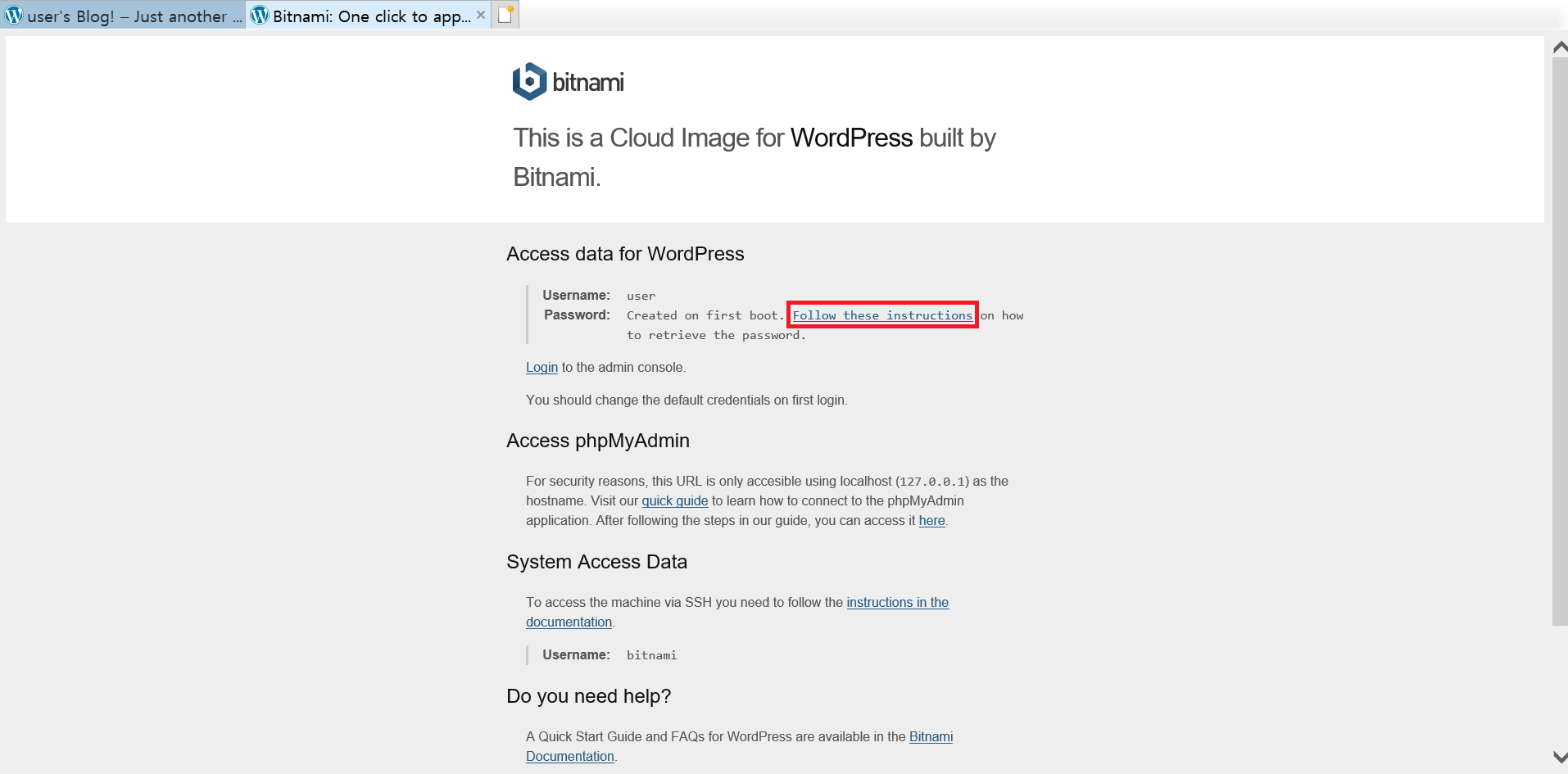Open the Login link to admin console
Image resolution: width=1568 pixels, height=774 pixels.
coord(542,368)
